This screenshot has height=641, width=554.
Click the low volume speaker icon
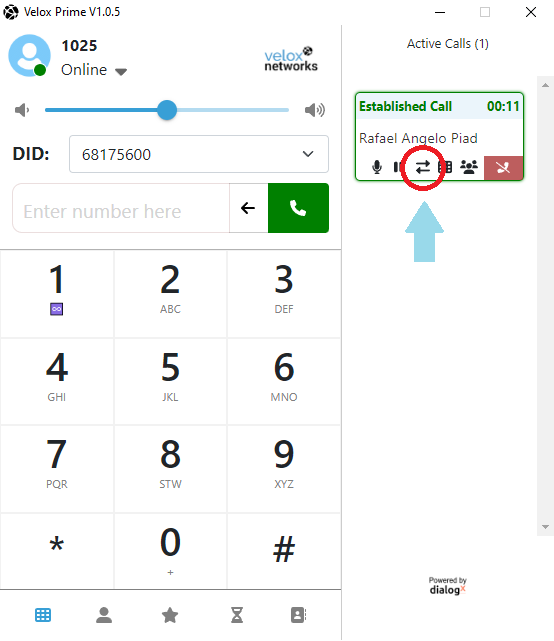click(22, 110)
